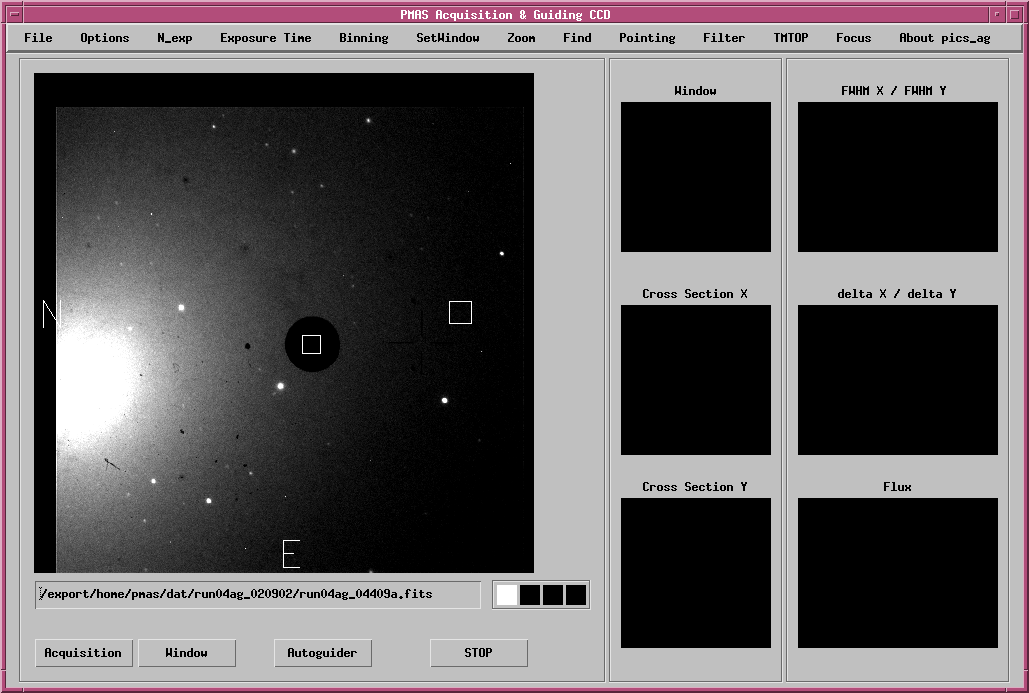Screen dimensions: 1029x693
Task: Open the About pics_ag menu
Action: 944,38
